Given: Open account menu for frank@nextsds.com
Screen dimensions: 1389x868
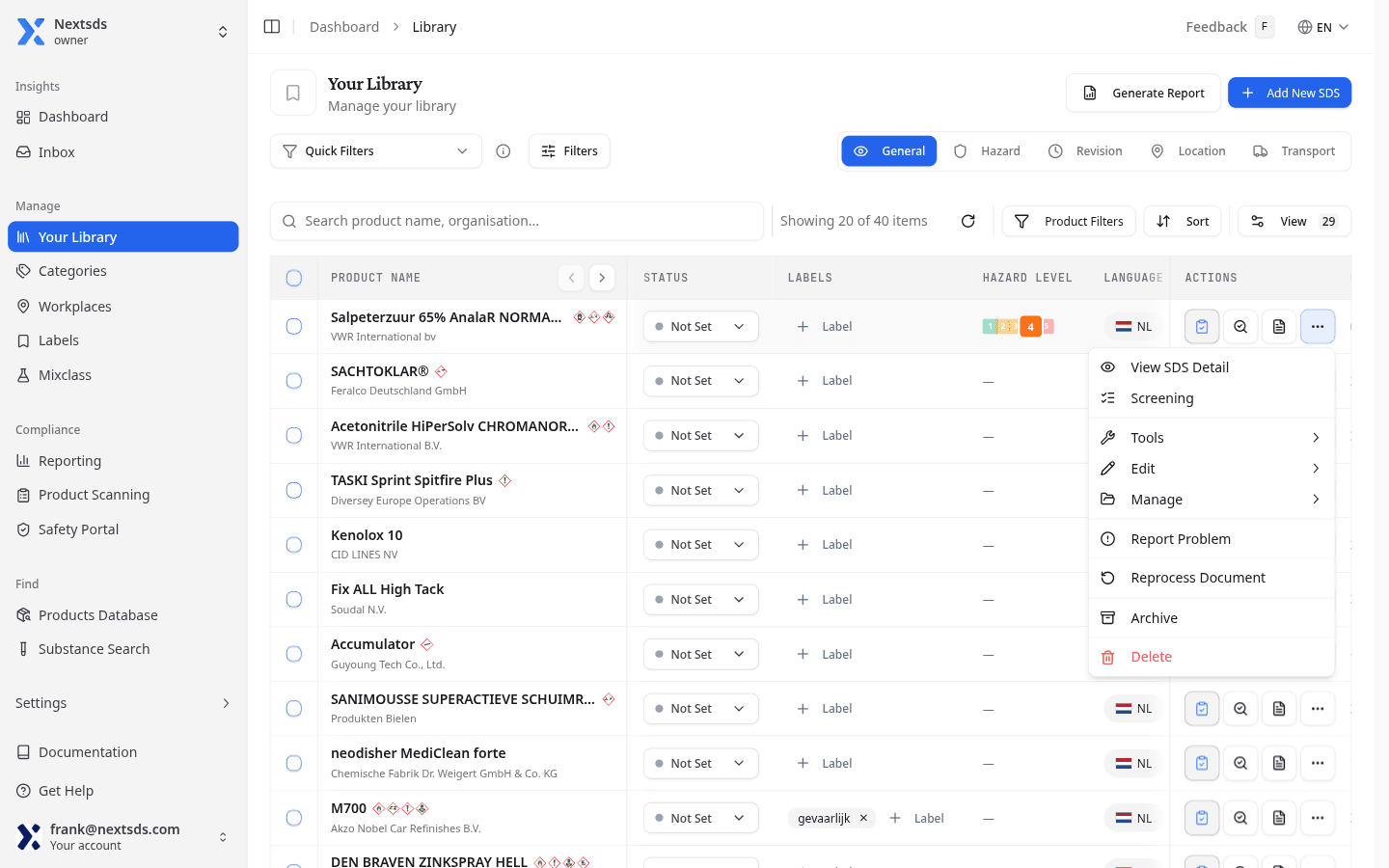Looking at the screenshot, I should 123,836.
